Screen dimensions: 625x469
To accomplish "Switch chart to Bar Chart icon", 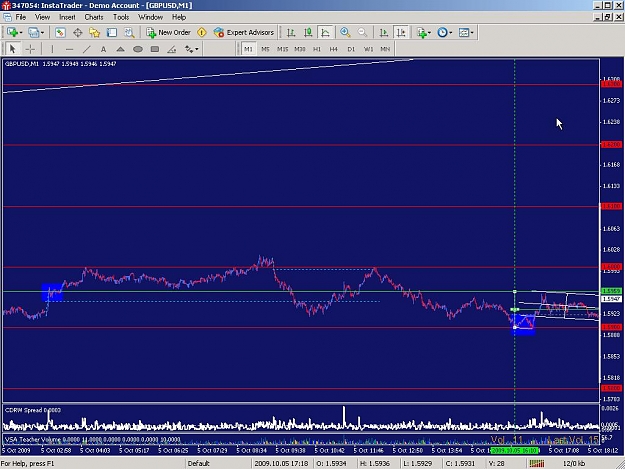I will tap(291, 33).
